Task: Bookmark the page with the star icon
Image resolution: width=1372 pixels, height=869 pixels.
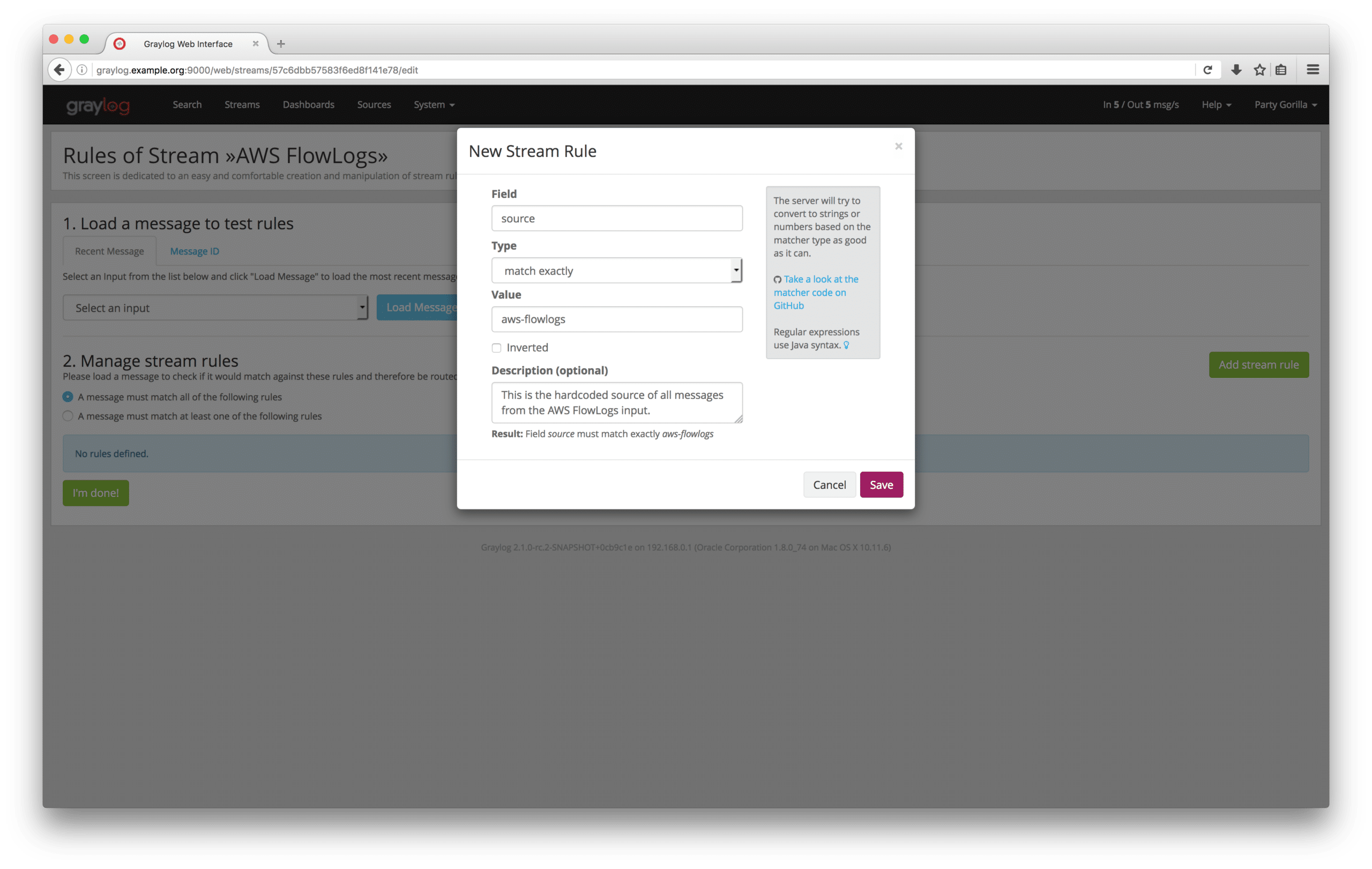Action: click(1259, 70)
